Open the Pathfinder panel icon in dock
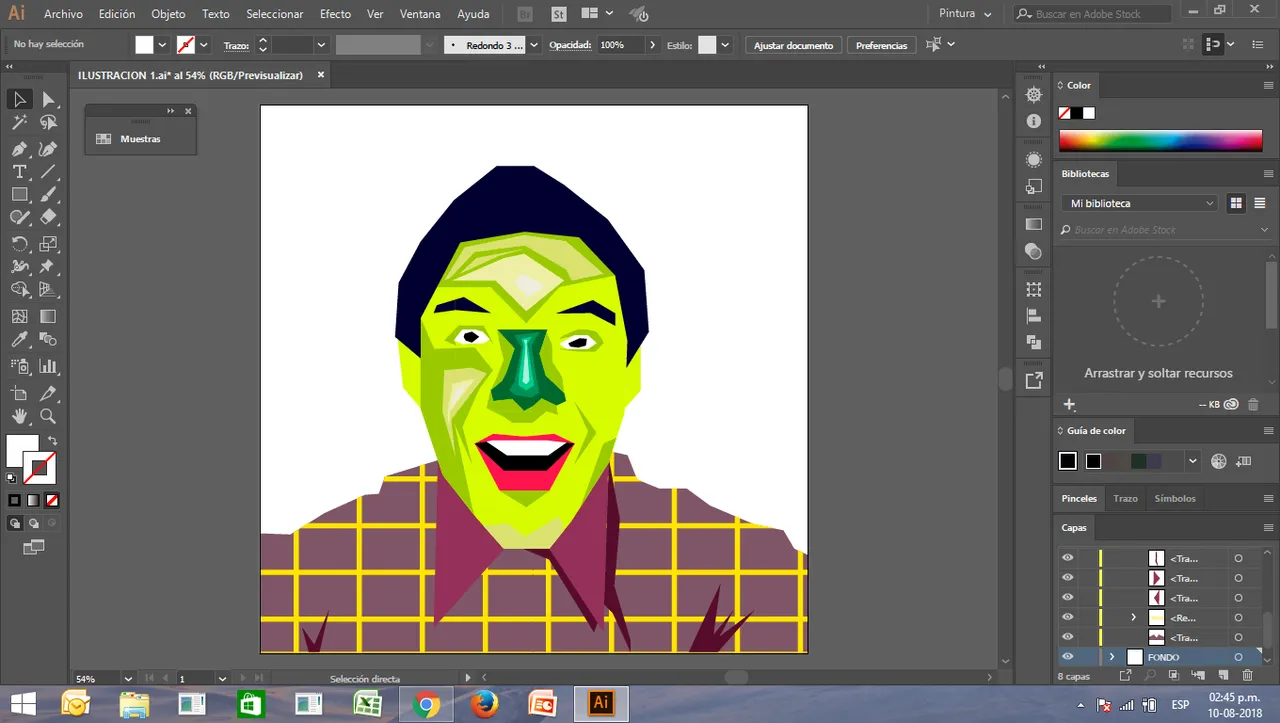 (x=1034, y=341)
